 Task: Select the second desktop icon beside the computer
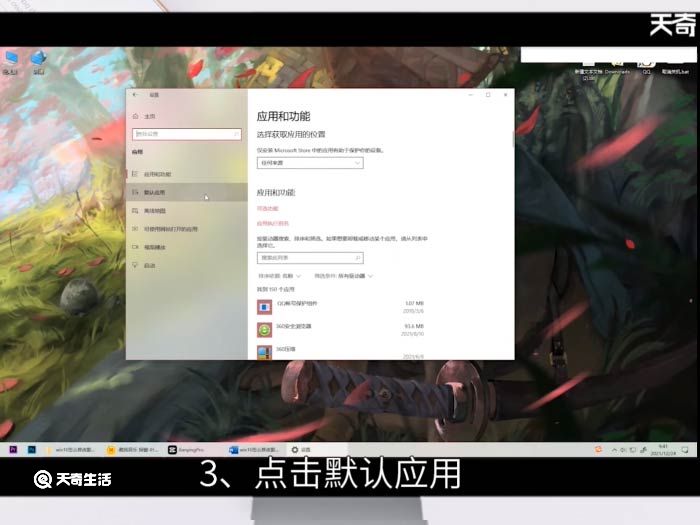click(x=38, y=62)
